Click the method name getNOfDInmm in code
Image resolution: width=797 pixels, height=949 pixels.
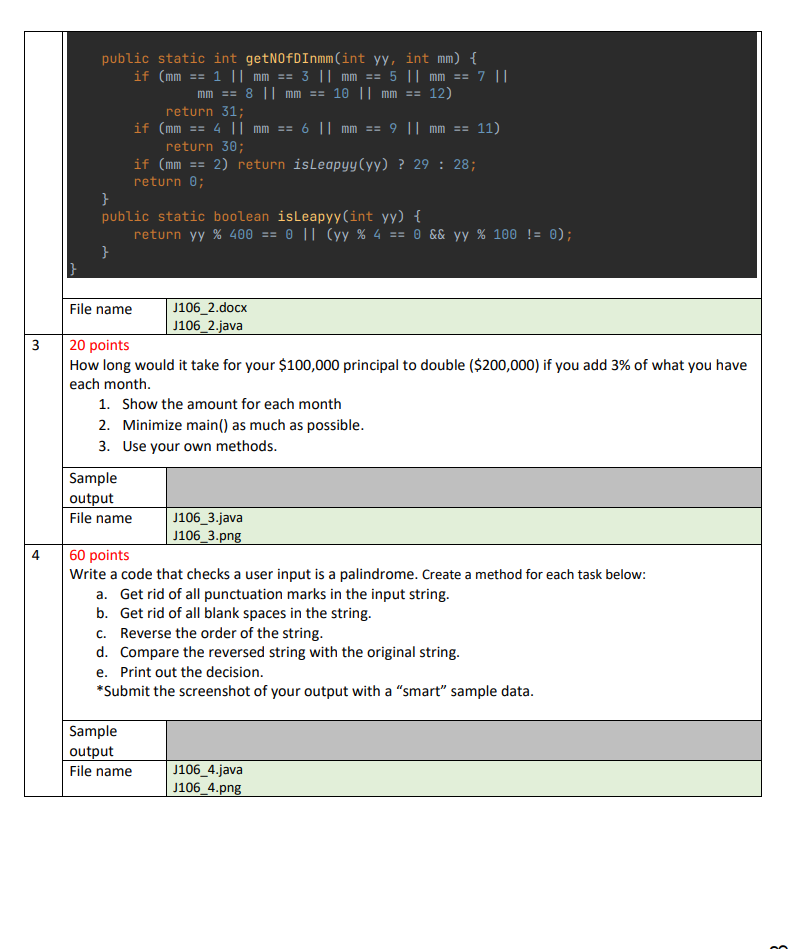(x=289, y=59)
